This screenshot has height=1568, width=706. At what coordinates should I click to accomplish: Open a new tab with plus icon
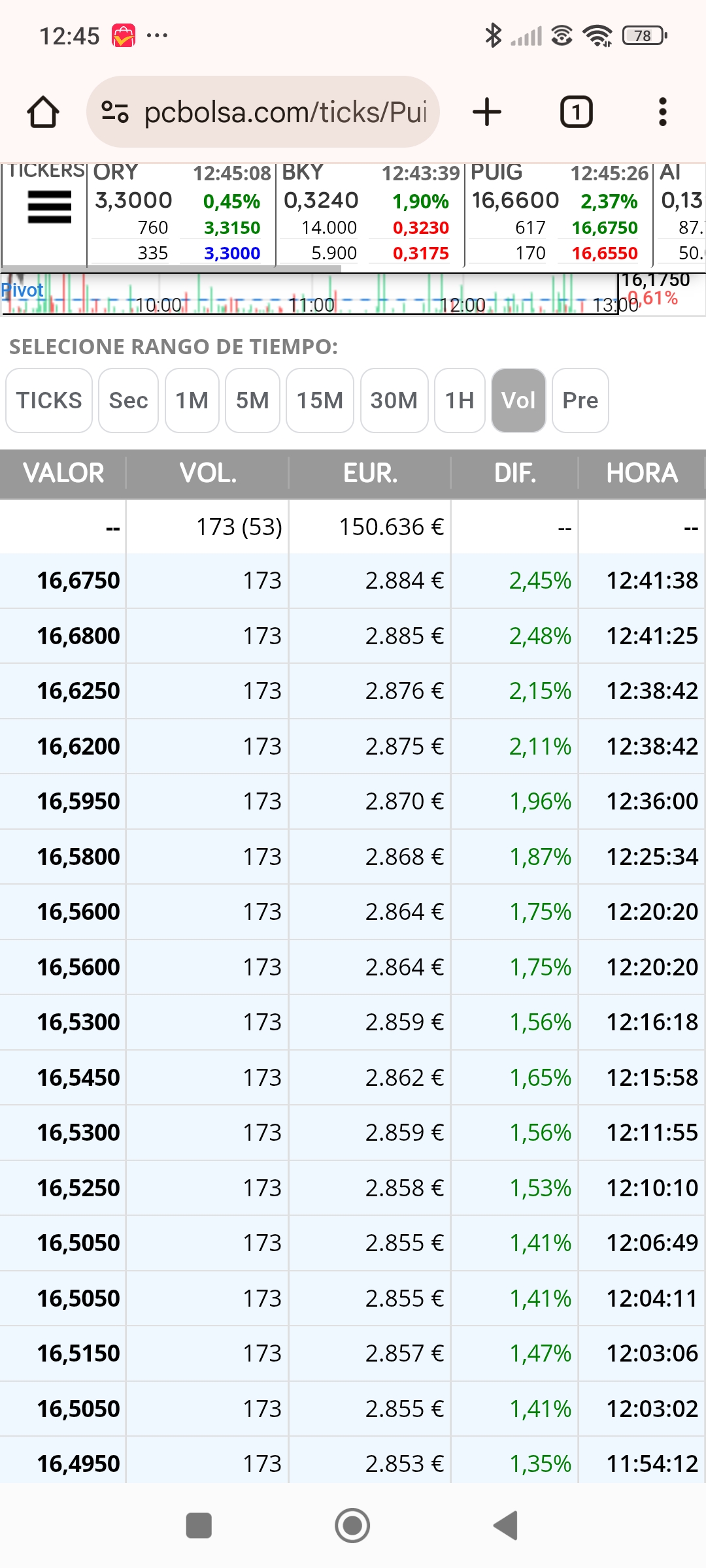pos(487,112)
